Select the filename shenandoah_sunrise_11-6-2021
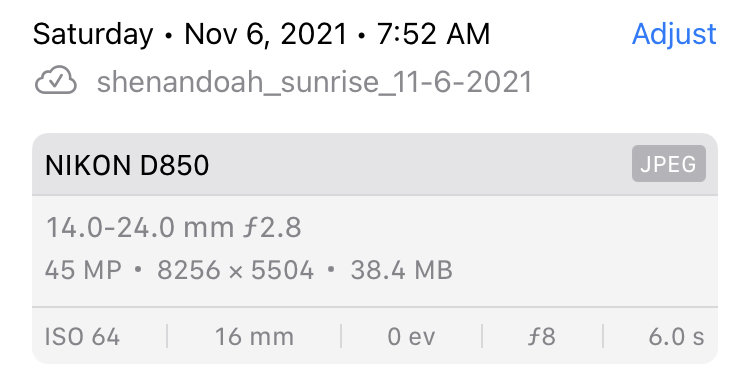750x384 pixels. (314, 82)
